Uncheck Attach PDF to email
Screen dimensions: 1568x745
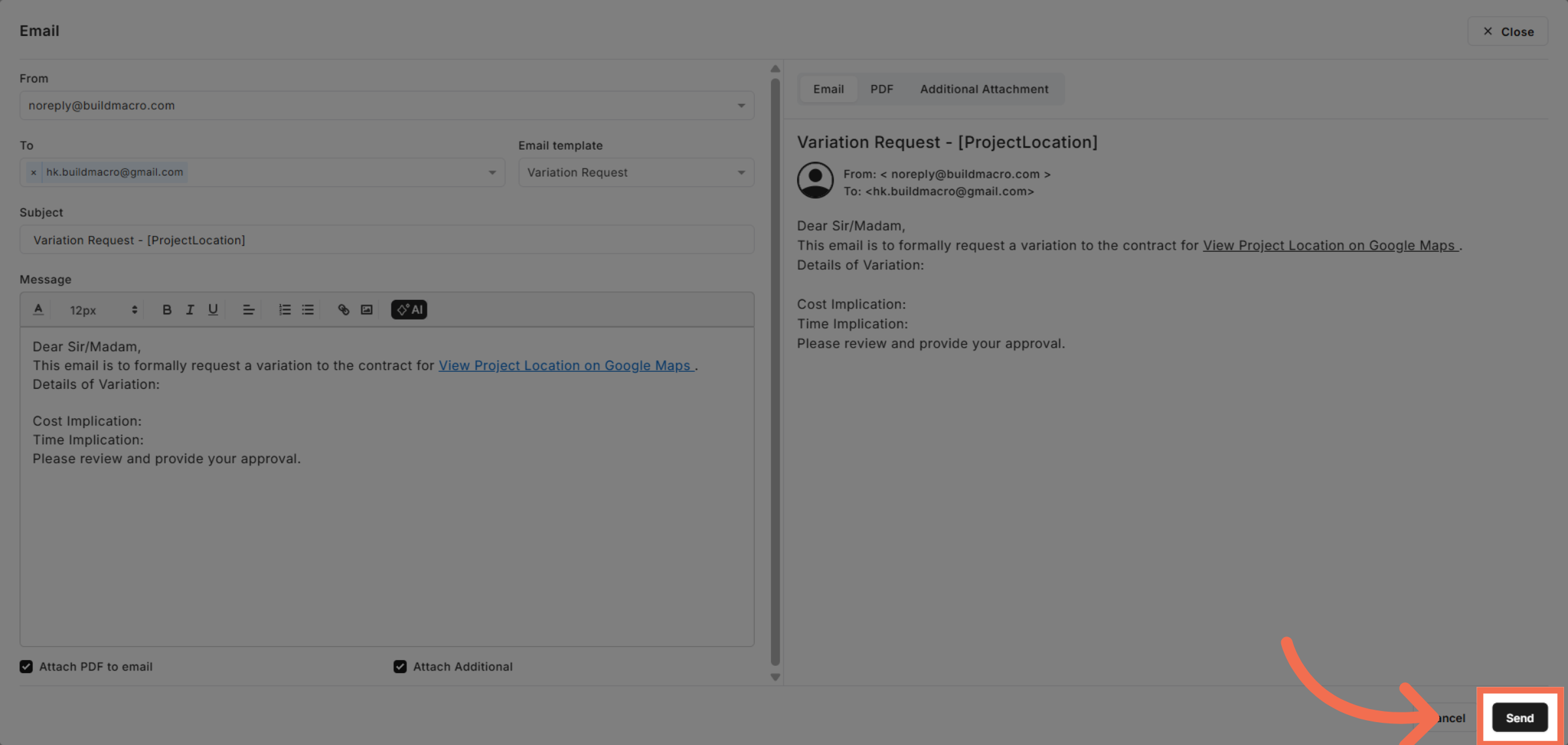(x=26, y=666)
